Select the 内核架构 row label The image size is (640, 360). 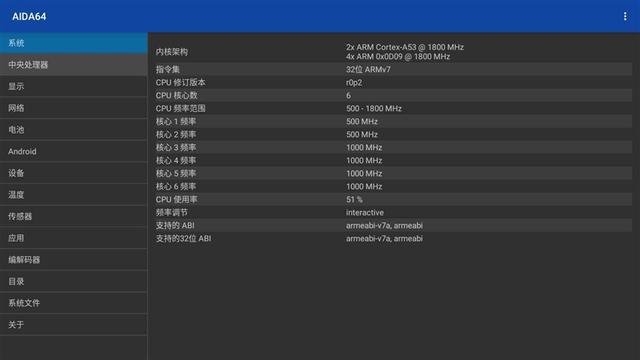pyautogui.click(x=171, y=52)
